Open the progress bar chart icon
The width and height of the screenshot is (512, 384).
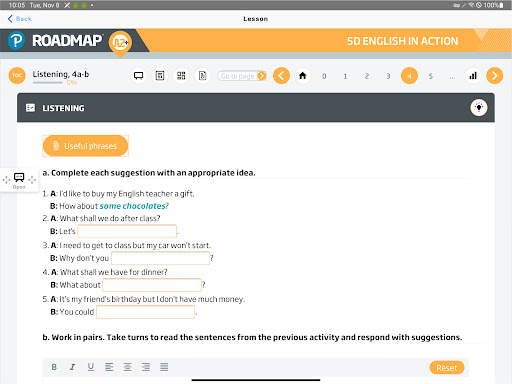[473, 76]
